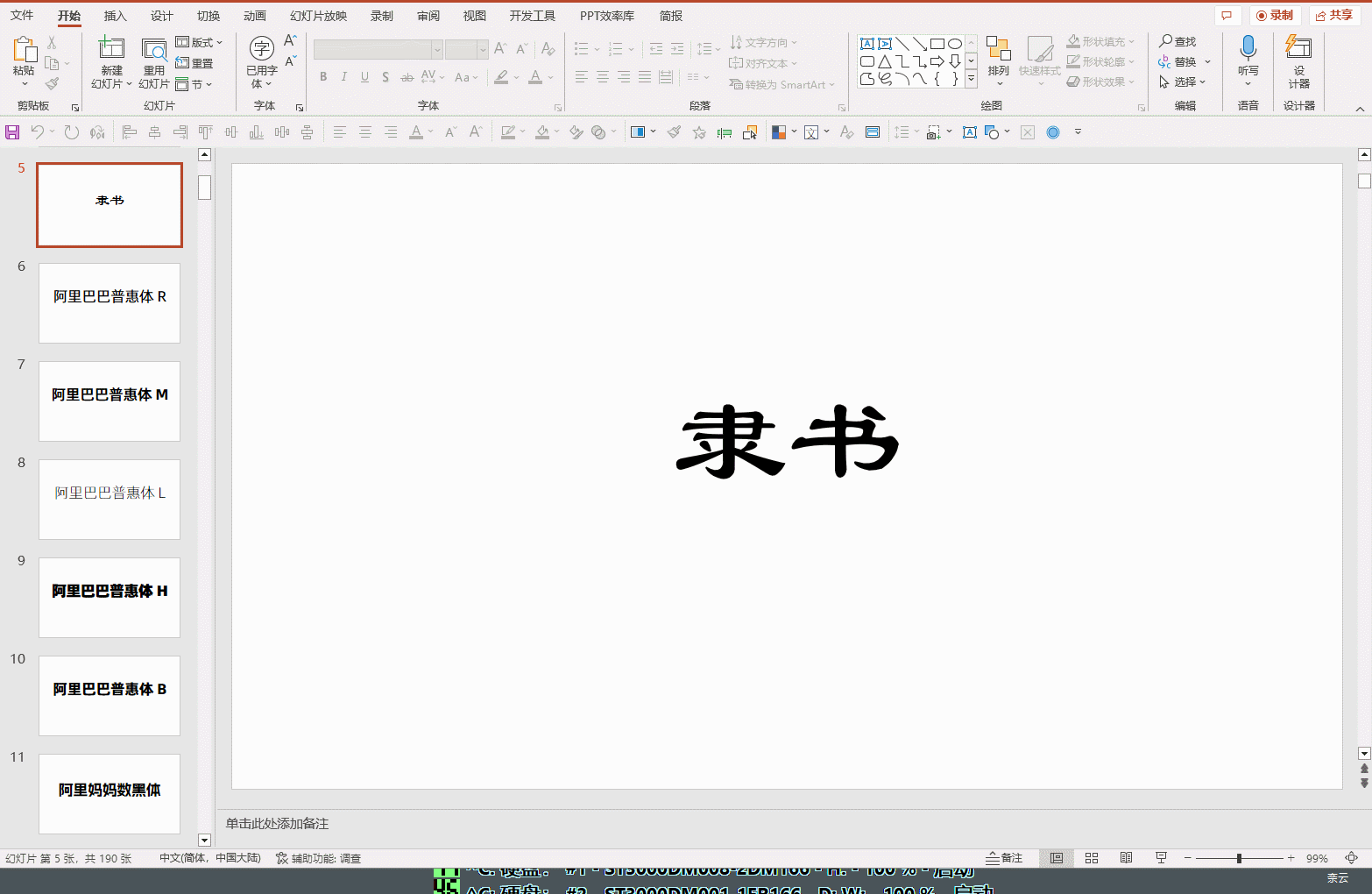This screenshot has width=1372, height=894.
Task: Open the Select (选择) dropdown
Action: pos(1183,82)
